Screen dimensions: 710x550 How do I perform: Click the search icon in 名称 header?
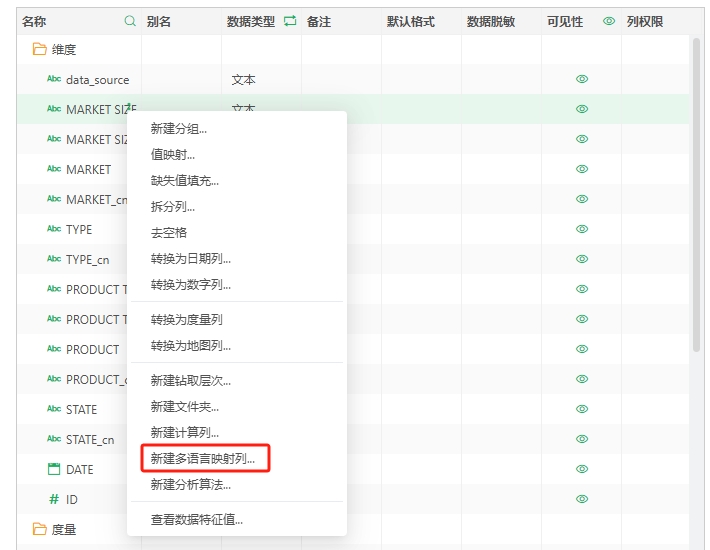[129, 21]
